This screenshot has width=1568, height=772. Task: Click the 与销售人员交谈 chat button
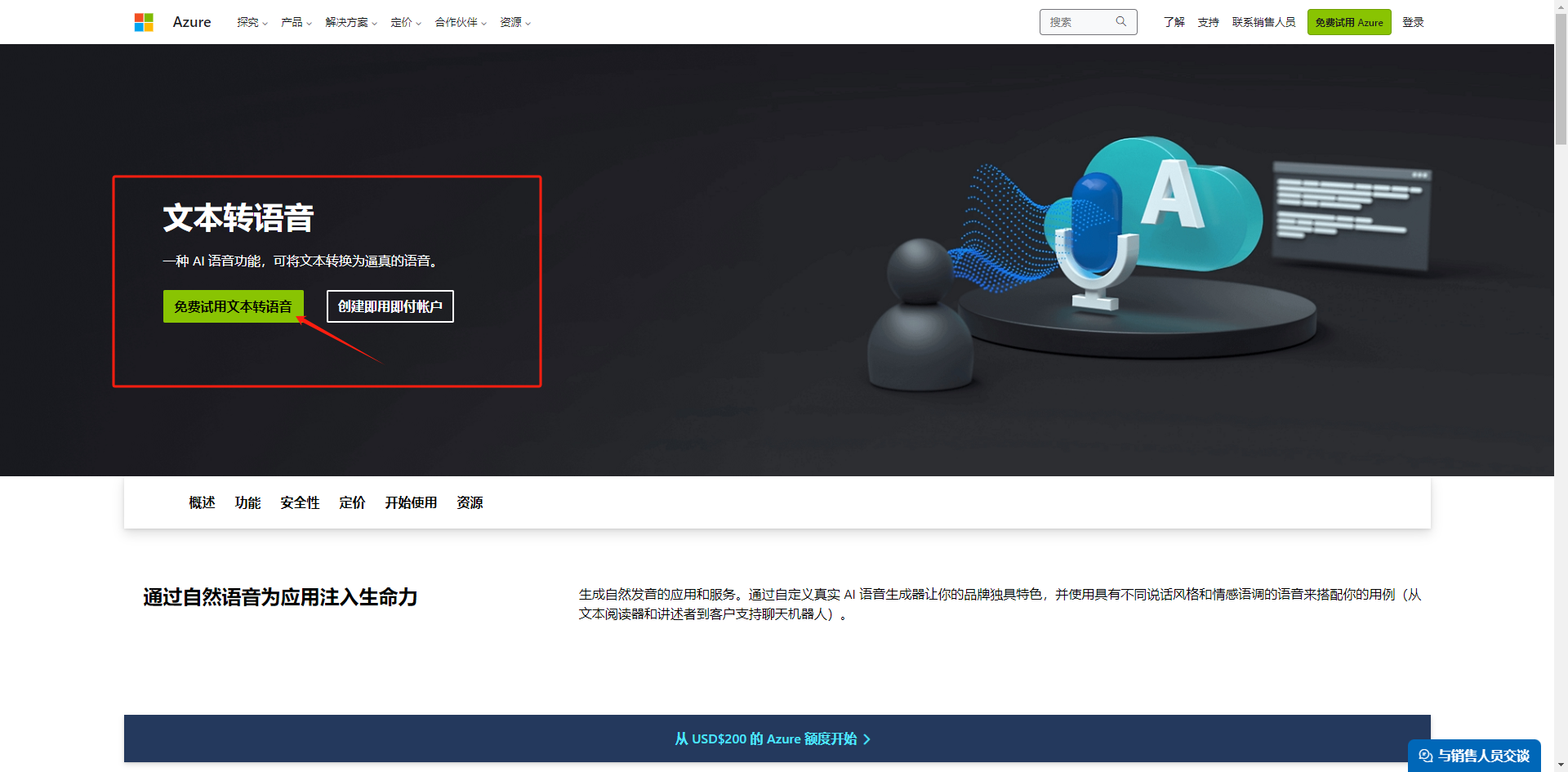1474,756
